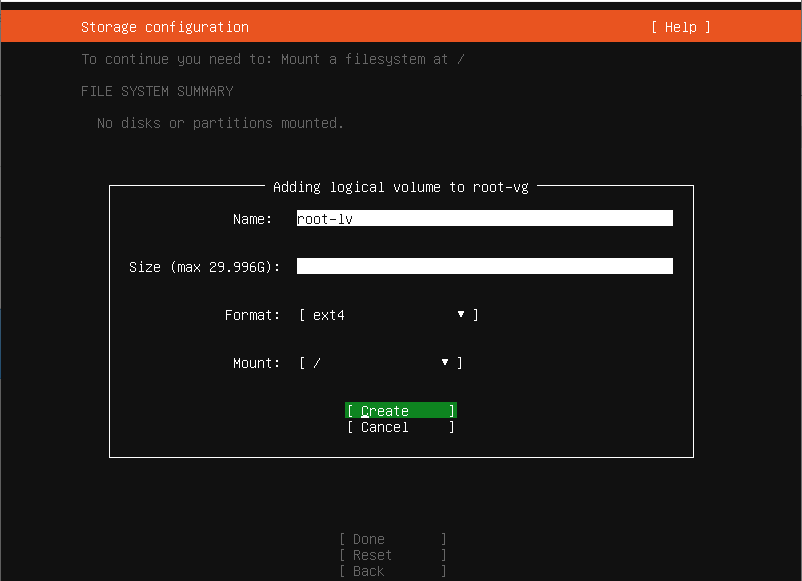802x581 pixels.
Task: Click the Help button in header
Action: click(x=681, y=27)
